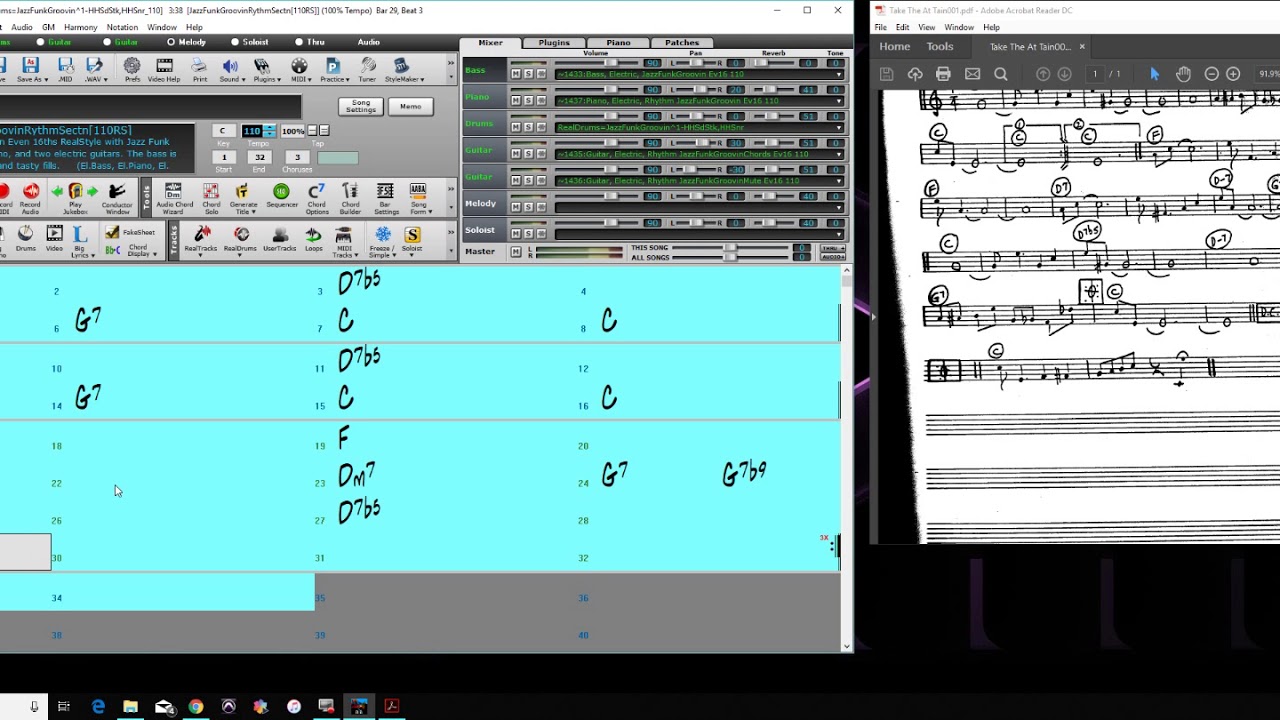Switch to the Patches mixer tab
The height and width of the screenshot is (720, 1280).
click(x=682, y=43)
